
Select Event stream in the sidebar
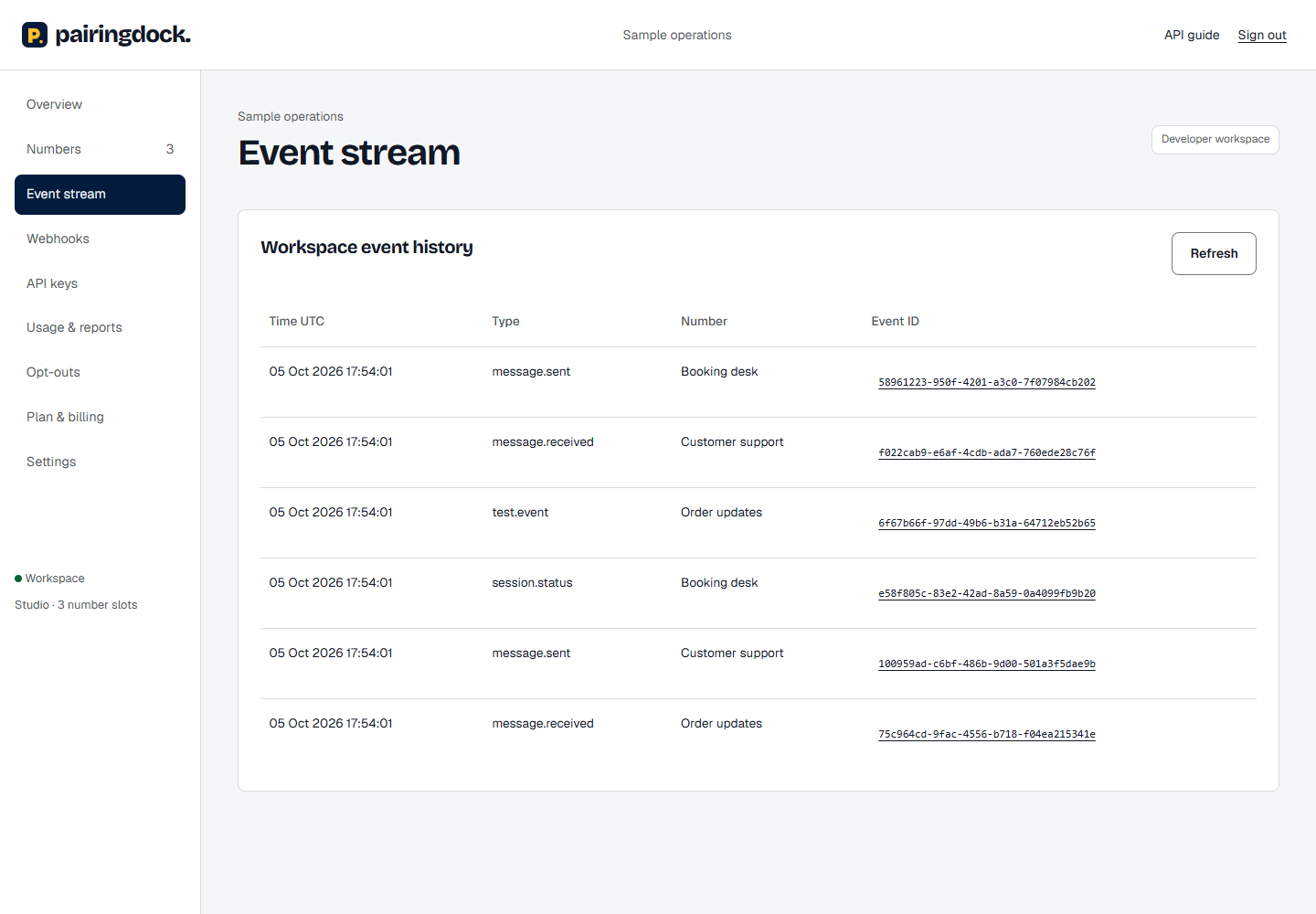pos(100,194)
